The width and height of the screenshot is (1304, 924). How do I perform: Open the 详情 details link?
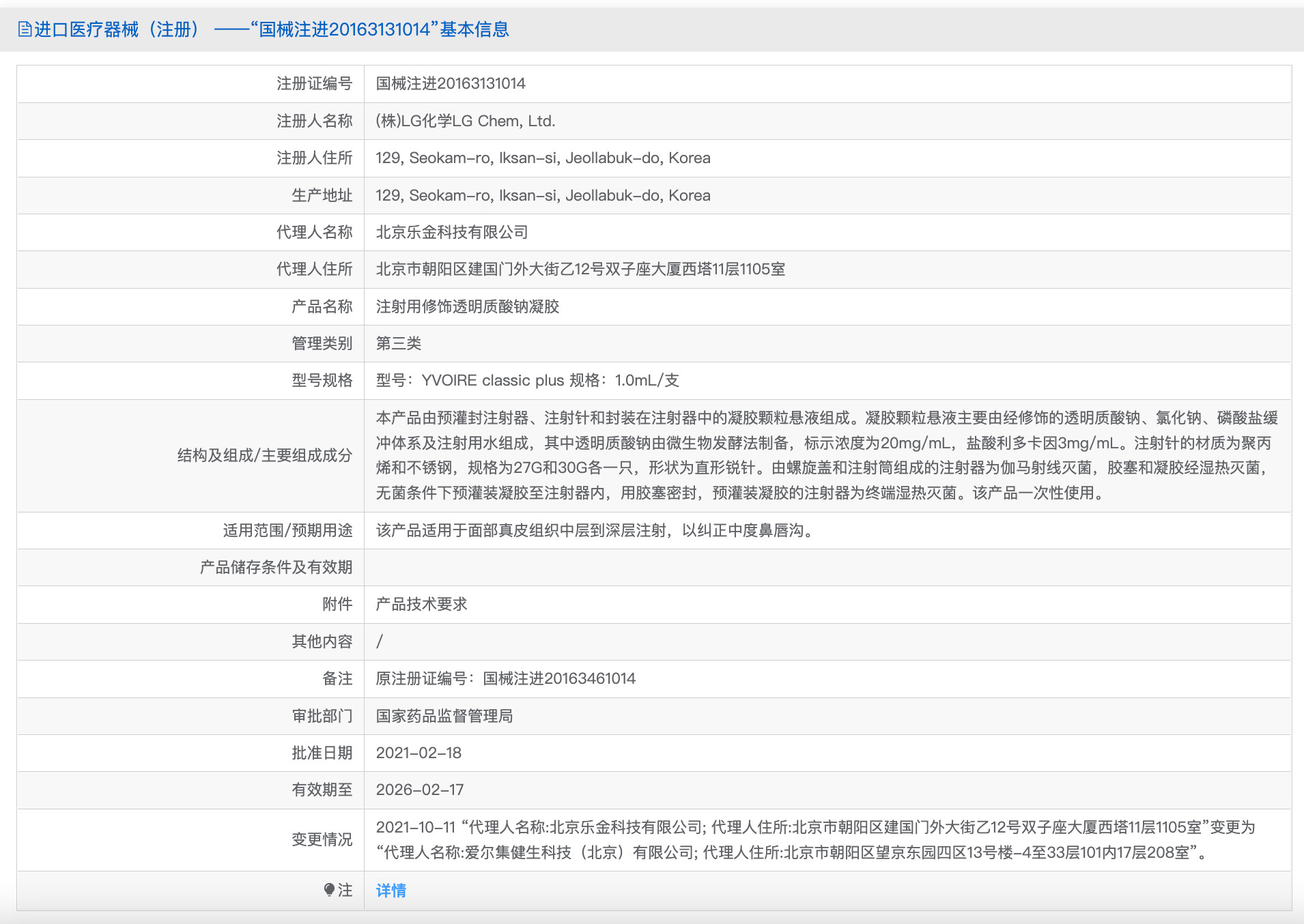click(391, 890)
